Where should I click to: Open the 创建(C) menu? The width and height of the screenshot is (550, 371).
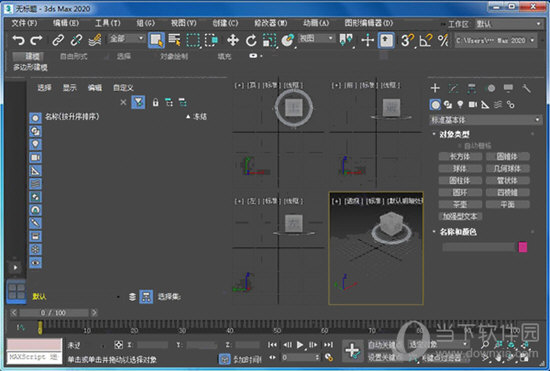[225, 23]
